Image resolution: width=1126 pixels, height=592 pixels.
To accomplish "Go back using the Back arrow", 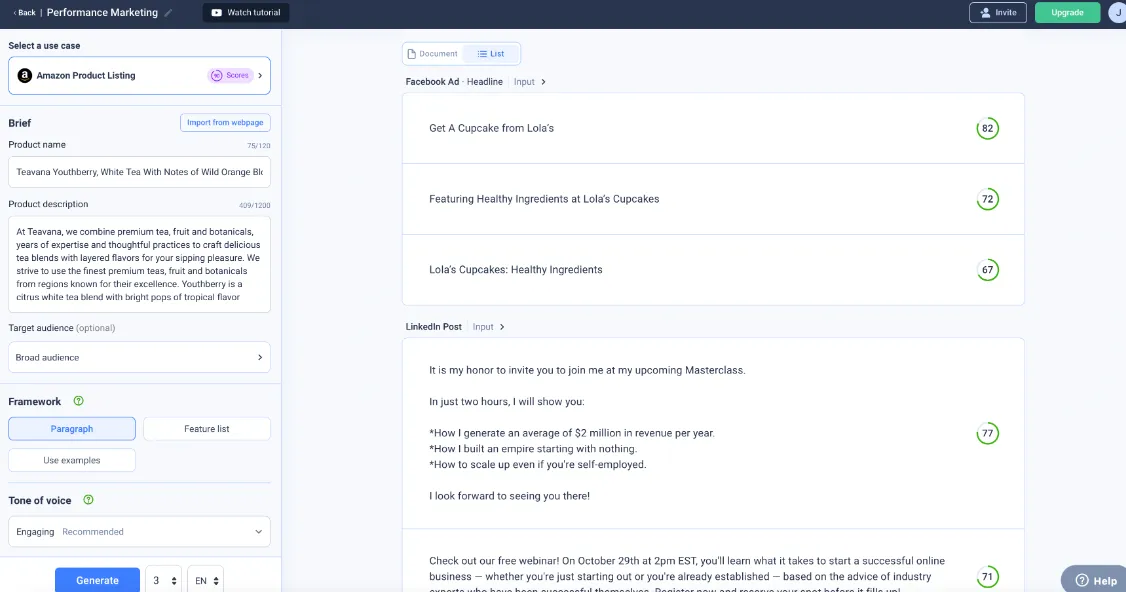I will pyautogui.click(x=24, y=12).
